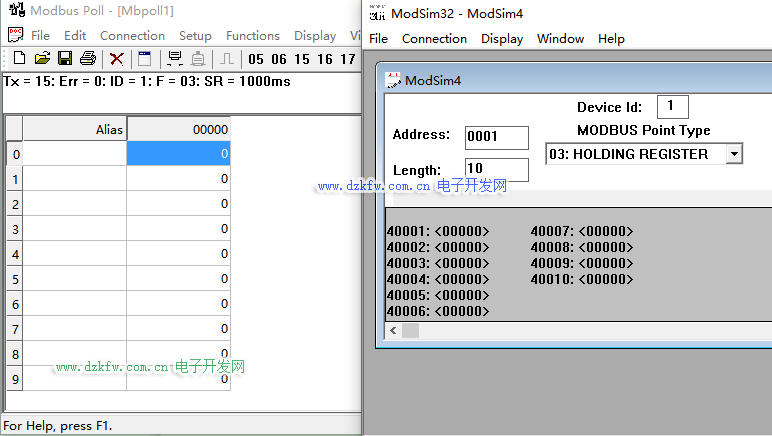Open the Window menu in ModSim32
The image size is (772, 436).
tap(560, 39)
